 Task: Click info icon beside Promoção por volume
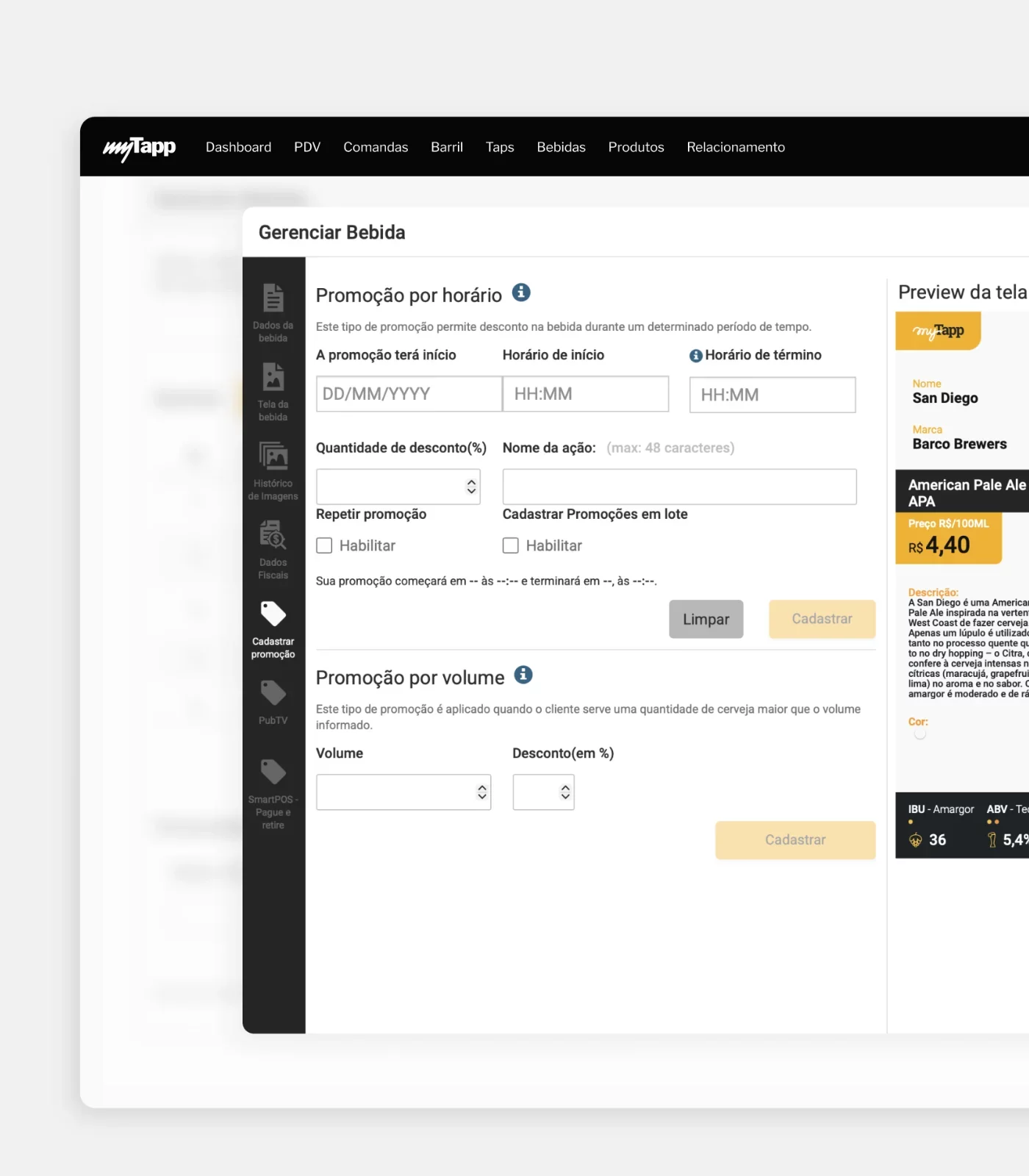coord(523,675)
